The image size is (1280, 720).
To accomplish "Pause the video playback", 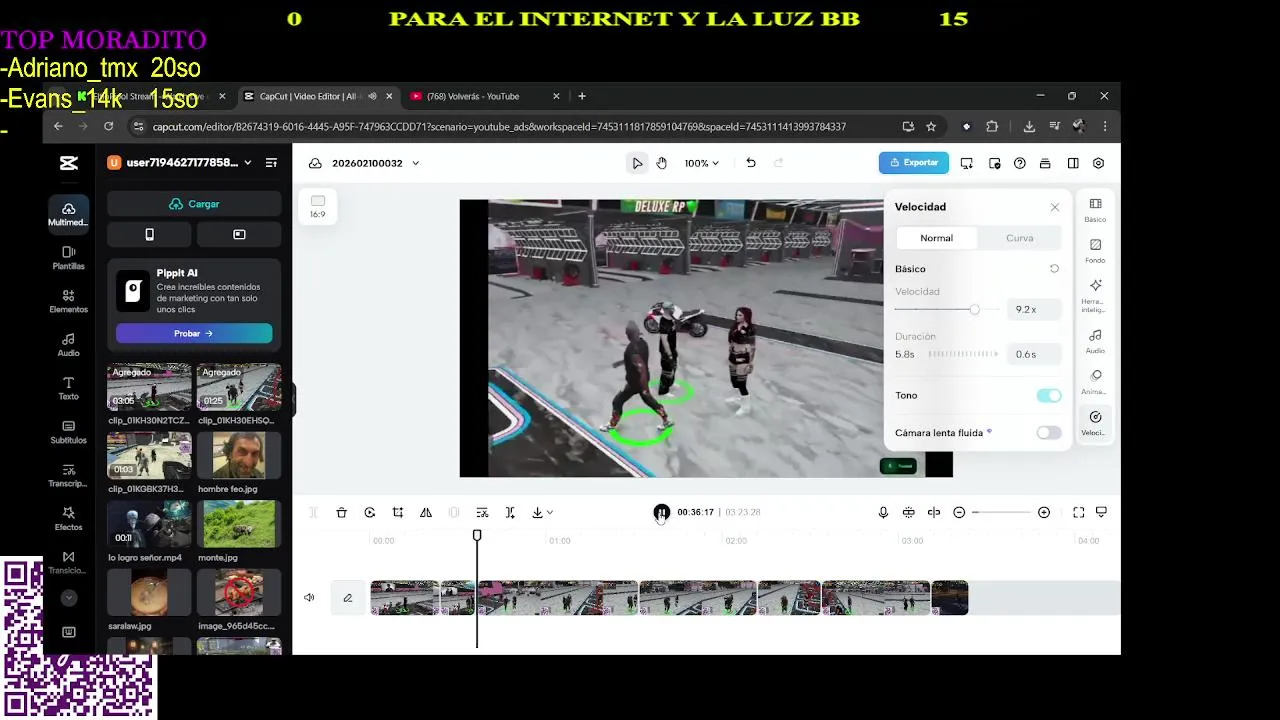I will point(661,512).
